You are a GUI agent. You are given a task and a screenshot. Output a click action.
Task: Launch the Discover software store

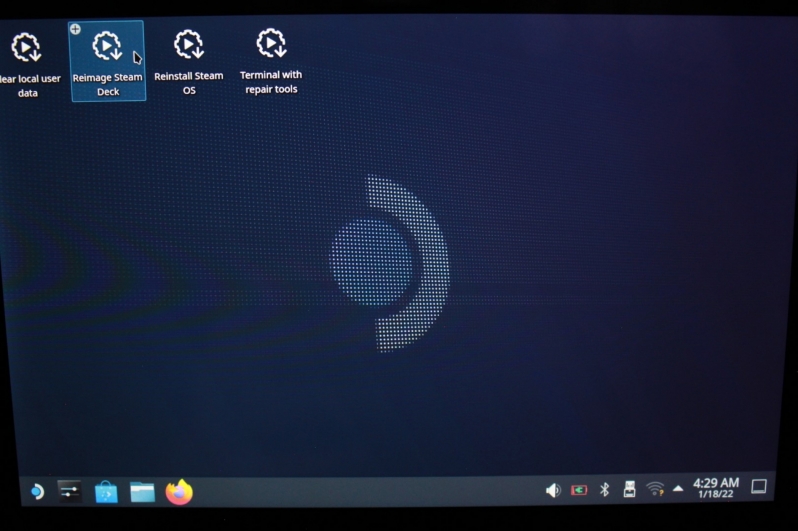tap(106, 492)
